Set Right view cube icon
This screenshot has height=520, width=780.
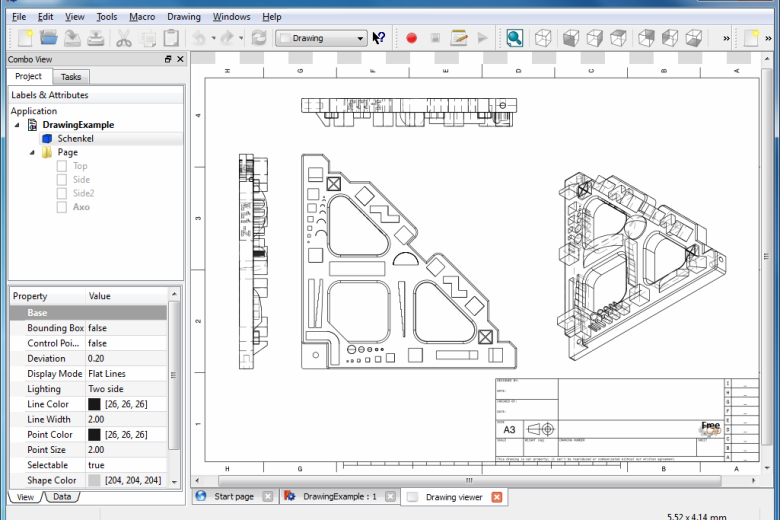point(618,38)
